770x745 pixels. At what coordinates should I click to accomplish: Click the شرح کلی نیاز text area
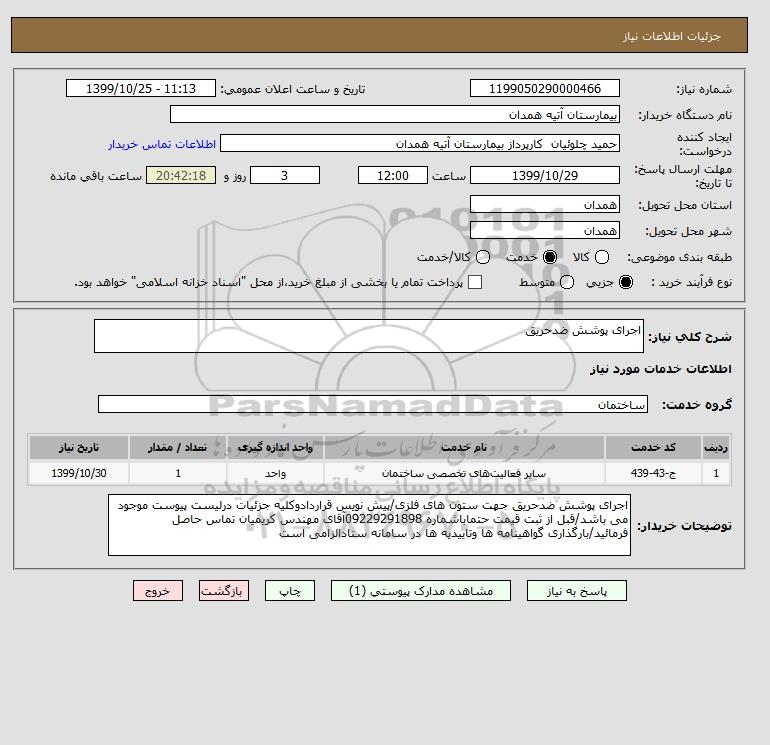pyautogui.click(x=369, y=336)
